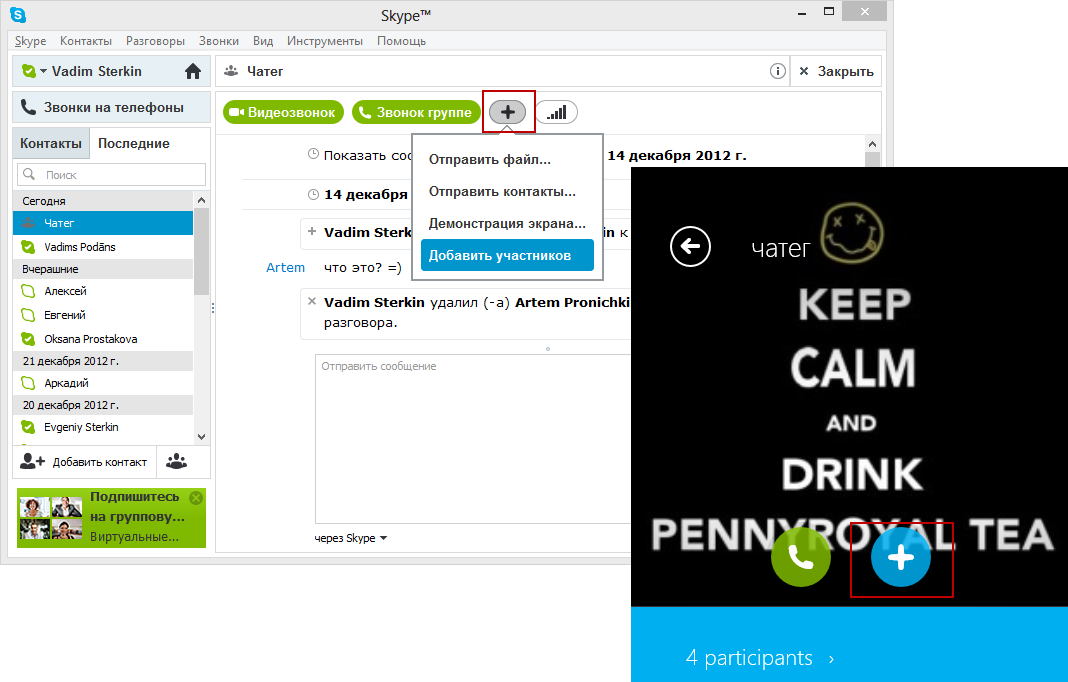
Task: Click the Подпишитесь на группову... ad banner
Action: tap(112, 518)
